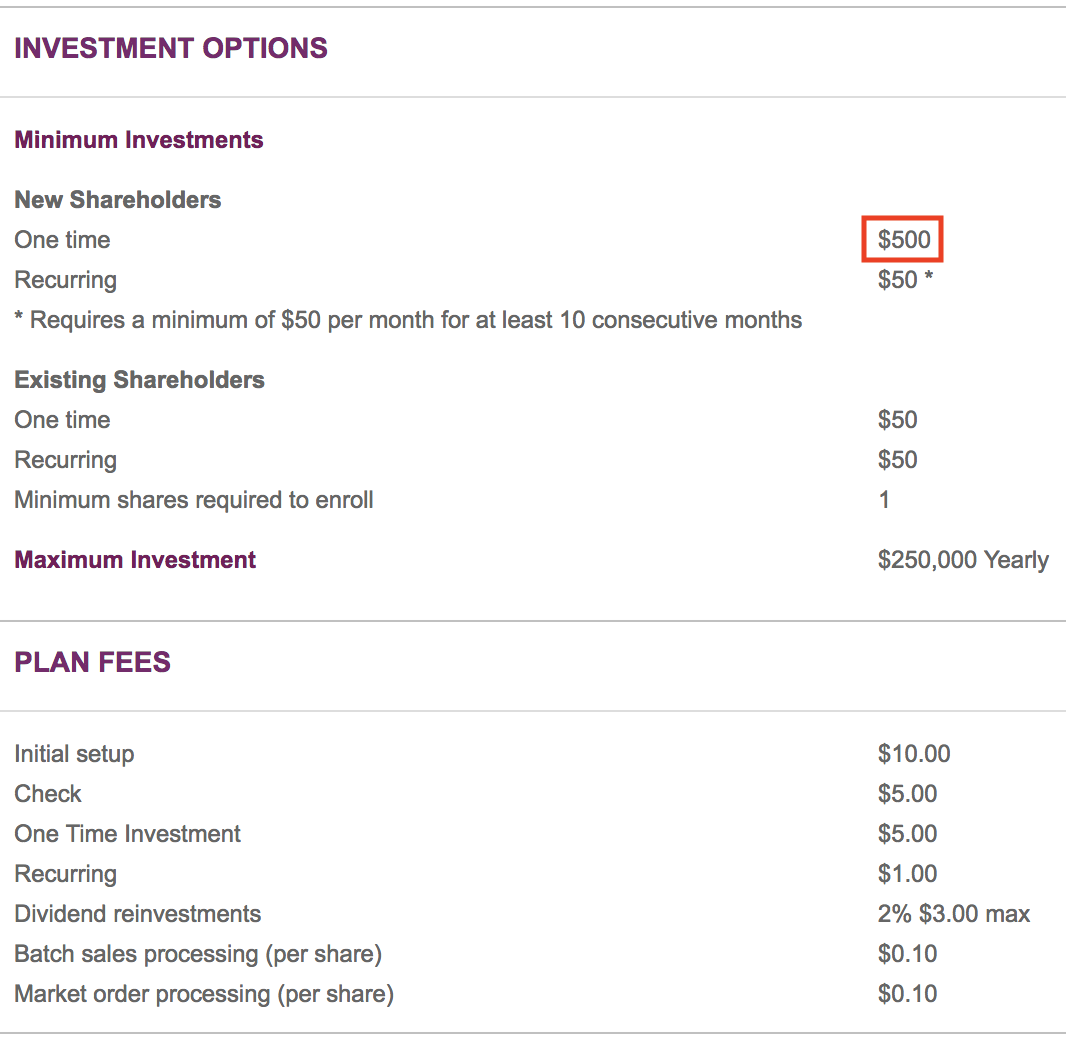This screenshot has width=1066, height=1044.
Task: Click the New Shareholders label
Action: tap(118, 199)
